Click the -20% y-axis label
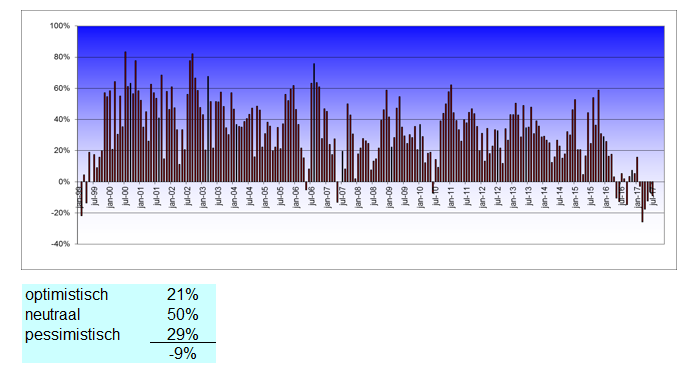 [x=61, y=213]
